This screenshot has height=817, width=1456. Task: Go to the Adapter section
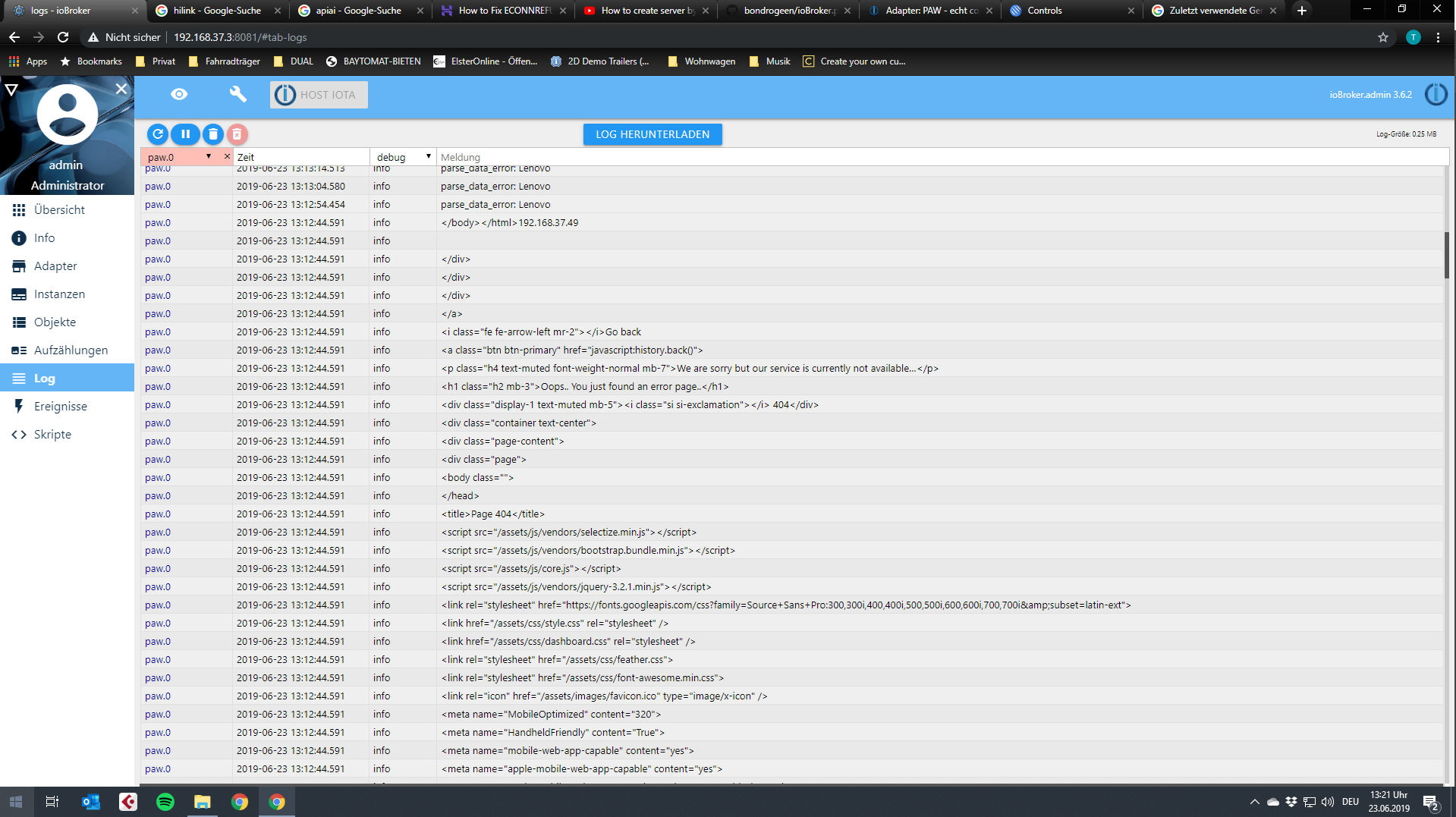[67, 266]
